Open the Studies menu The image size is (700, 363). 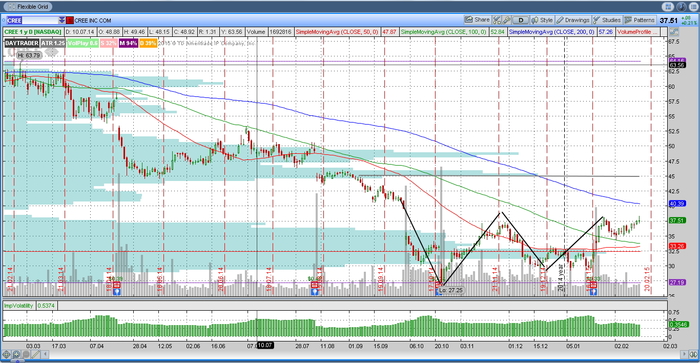607,20
